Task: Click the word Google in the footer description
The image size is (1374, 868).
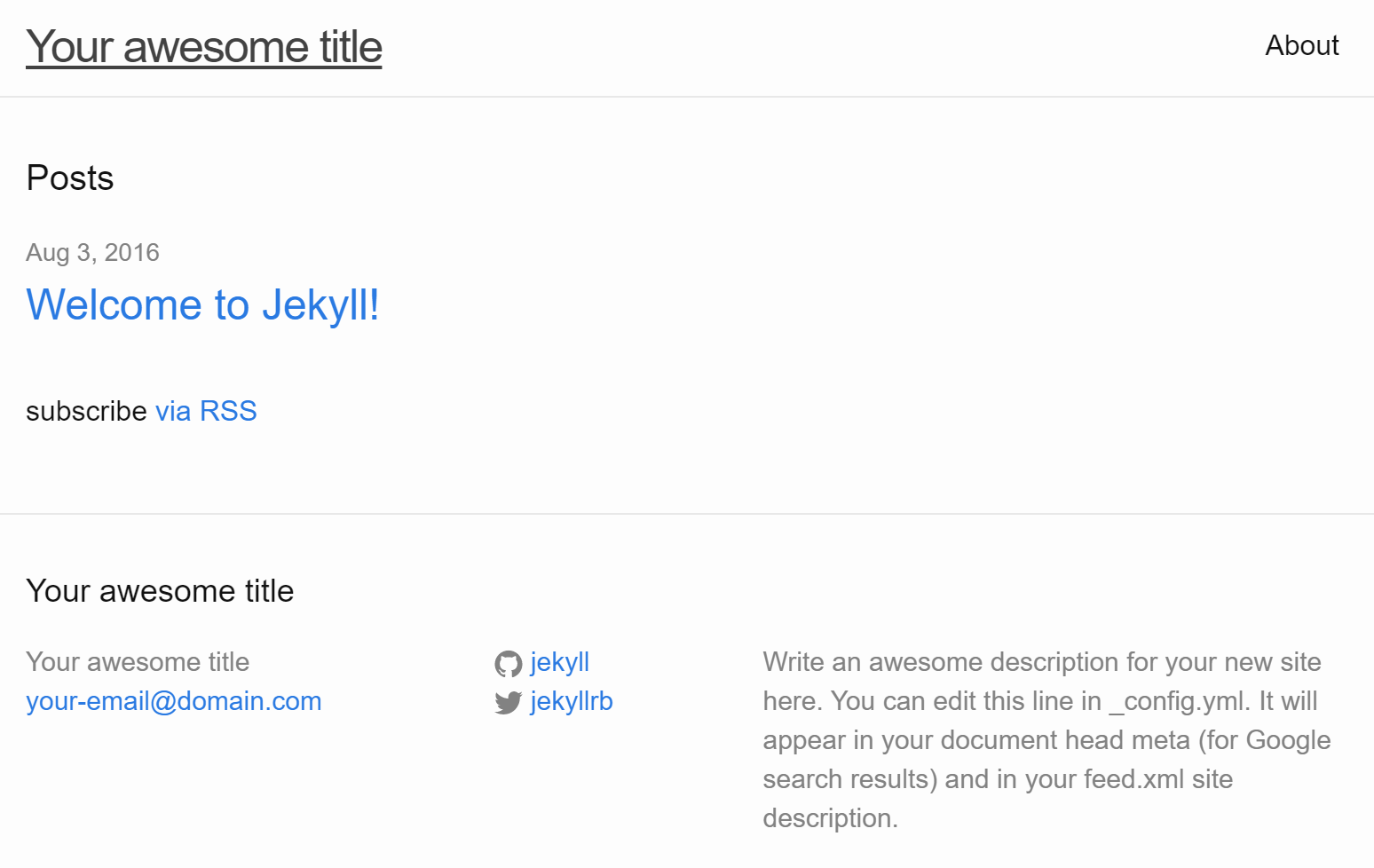Action: pos(1288,740)
